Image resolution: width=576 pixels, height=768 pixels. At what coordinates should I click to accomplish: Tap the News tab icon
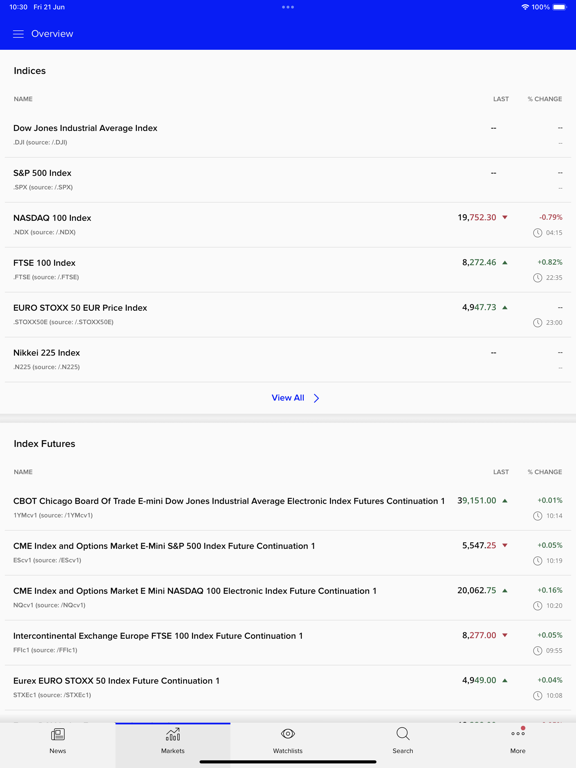58,734
